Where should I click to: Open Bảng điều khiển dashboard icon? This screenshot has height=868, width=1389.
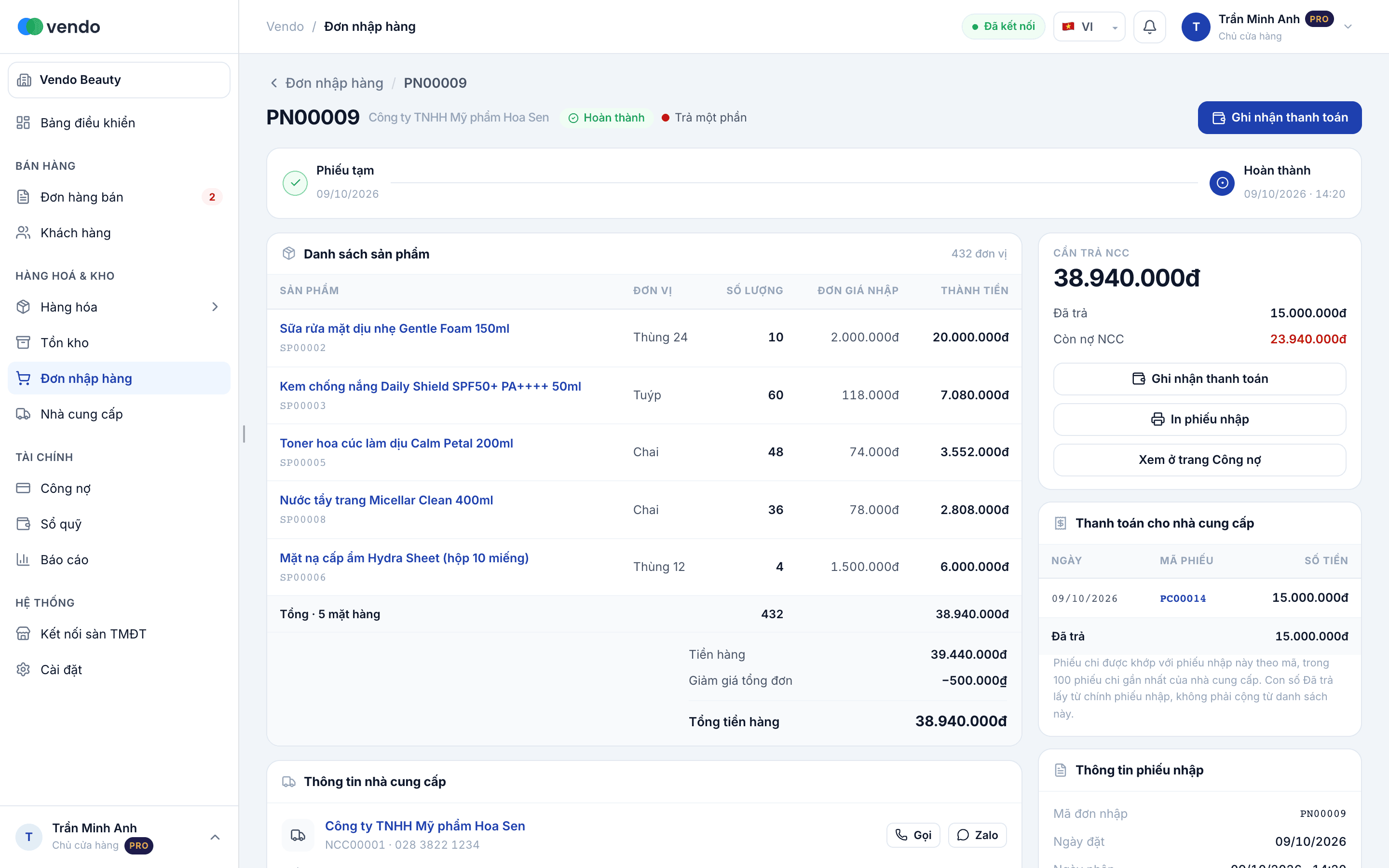pyautogui.click(x=23, y=123)
